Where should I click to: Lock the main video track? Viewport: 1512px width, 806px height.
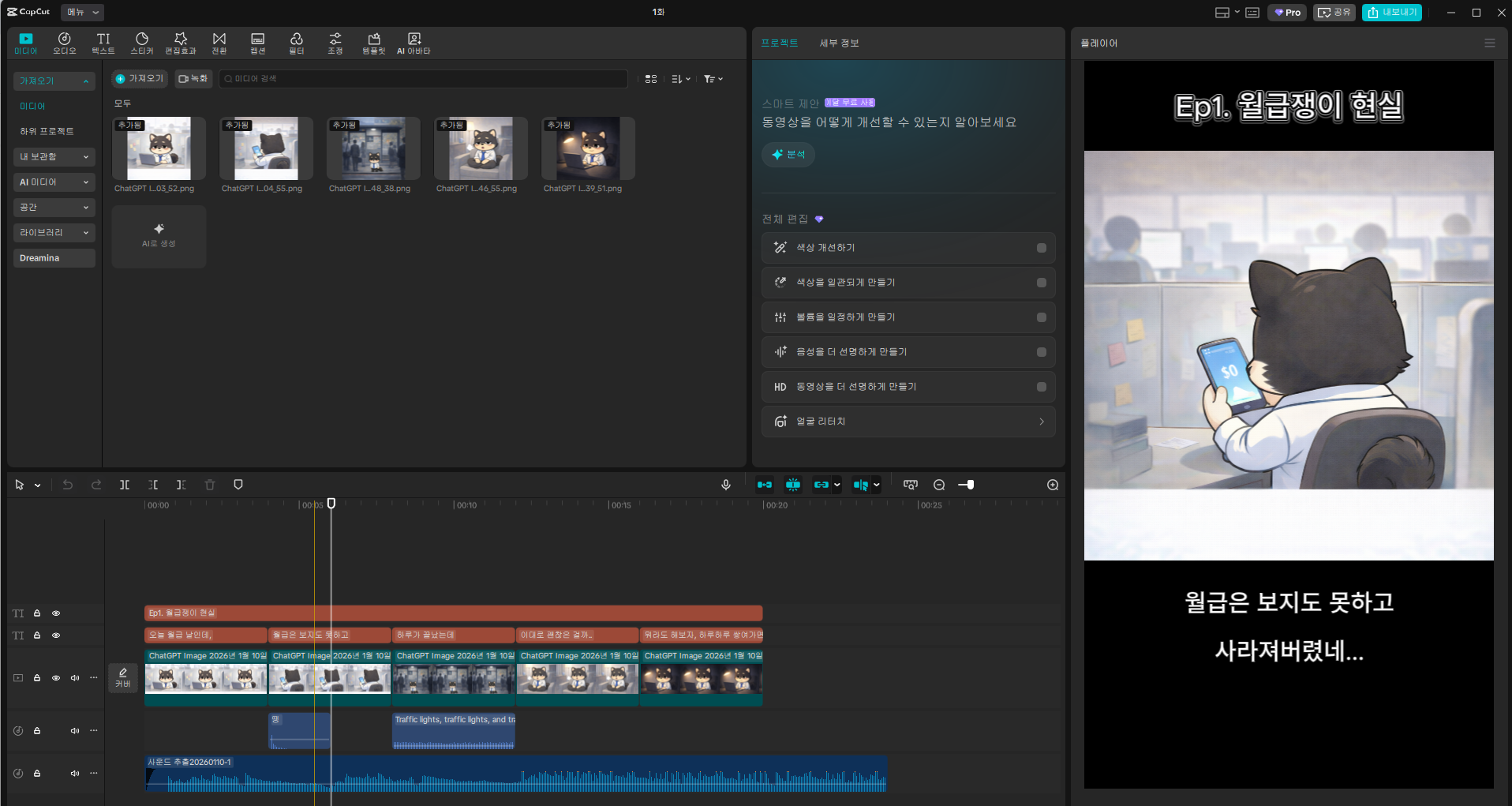click(37, 678)
